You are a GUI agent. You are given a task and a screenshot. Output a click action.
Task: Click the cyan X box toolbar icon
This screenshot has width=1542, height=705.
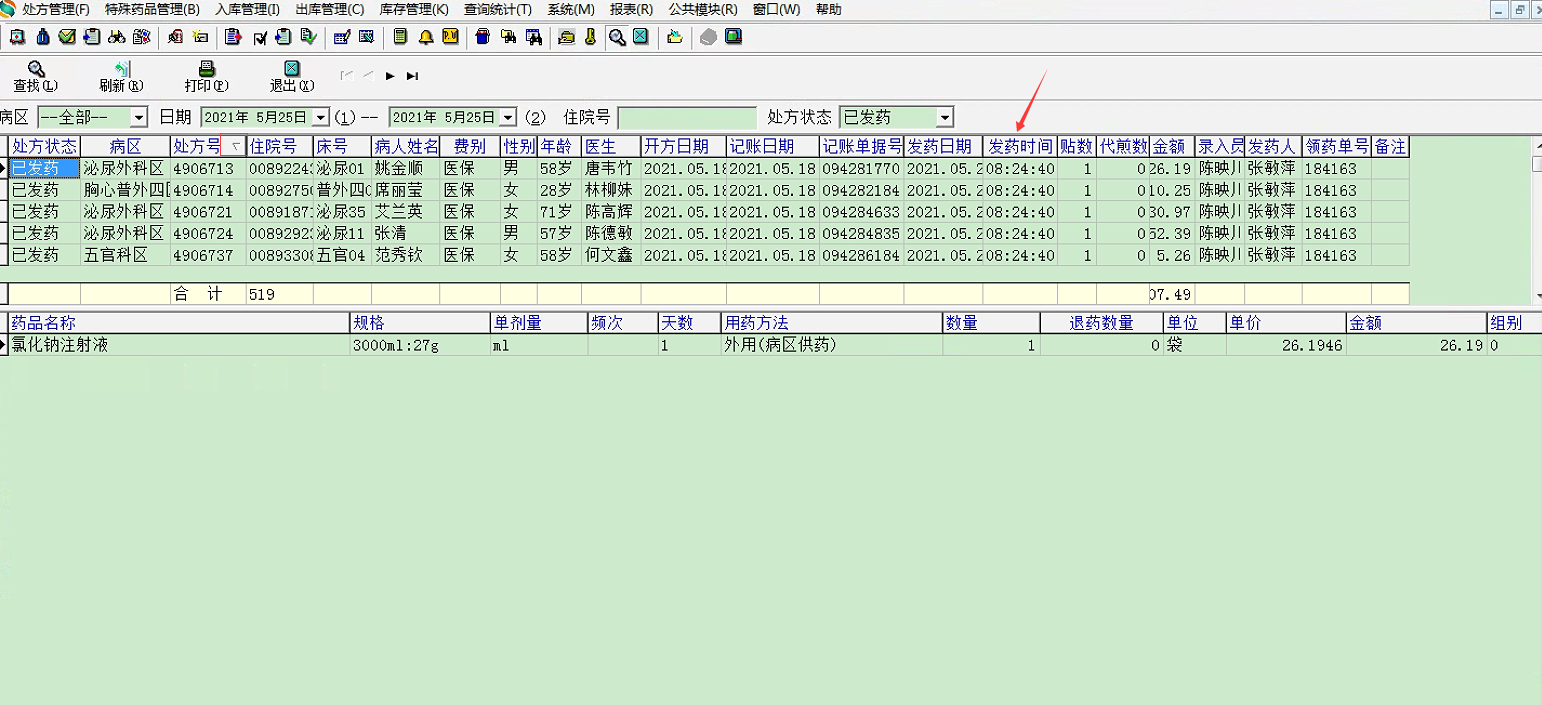coord(640,37)
